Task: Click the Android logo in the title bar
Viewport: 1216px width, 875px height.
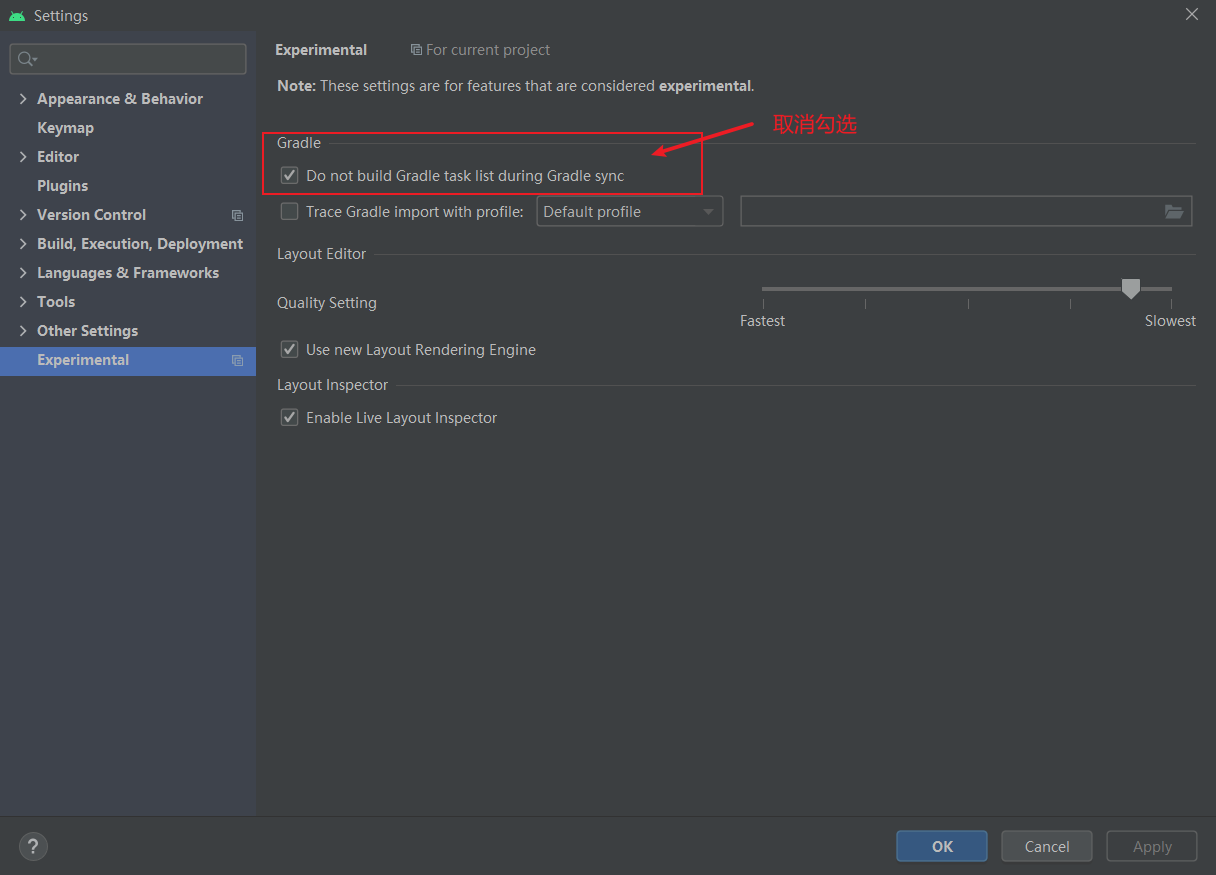Action: (x=14, y=15)
